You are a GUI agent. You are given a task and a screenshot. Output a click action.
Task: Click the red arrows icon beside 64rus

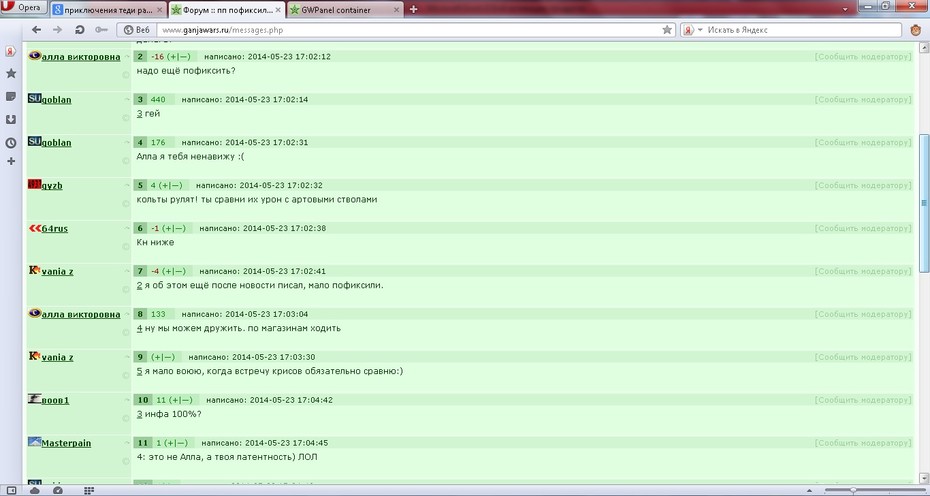point(34,228)
